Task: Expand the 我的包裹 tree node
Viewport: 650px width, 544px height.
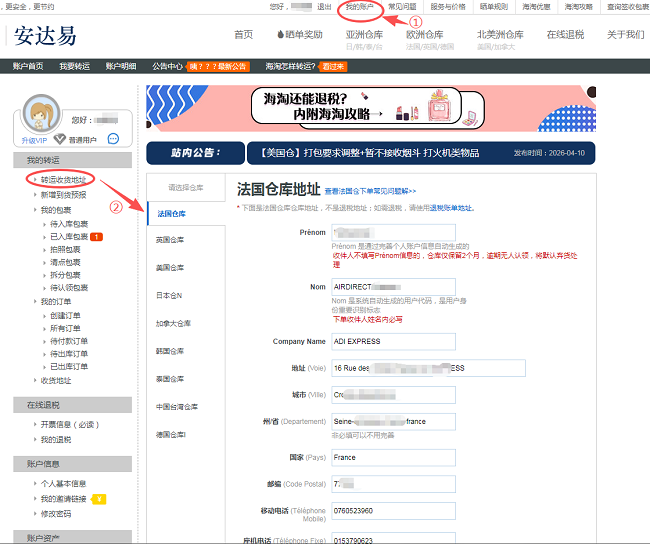Action: 56,210
